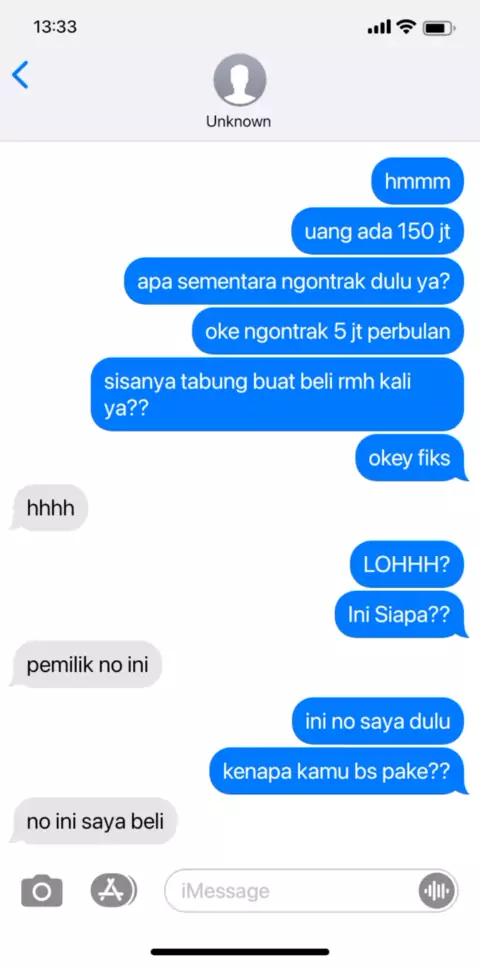Select the received "hhhh" message
Screen dimensions: 480x966
click(x=50, y=508)
